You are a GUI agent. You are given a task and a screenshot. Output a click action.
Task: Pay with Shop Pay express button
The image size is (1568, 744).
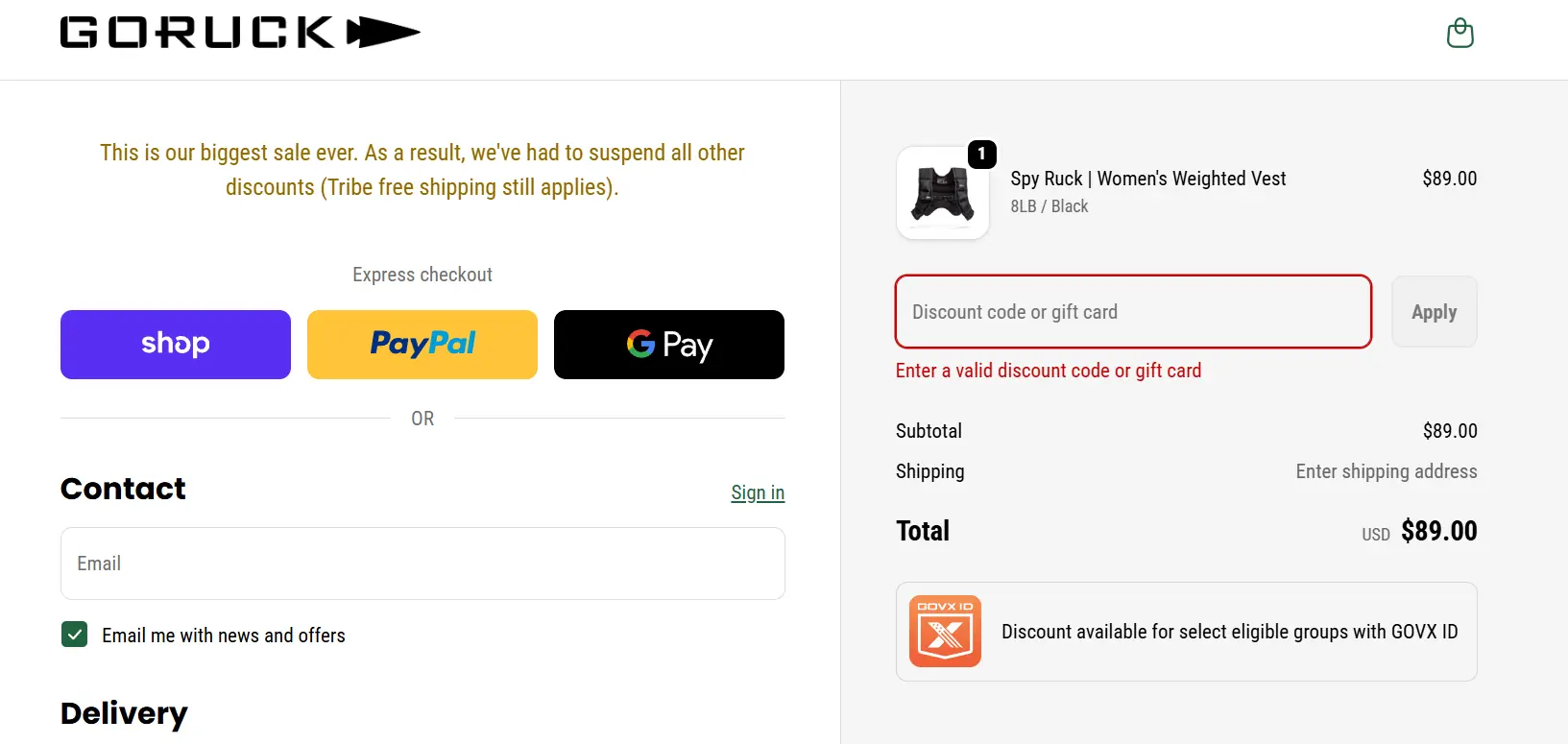(176, 345)
